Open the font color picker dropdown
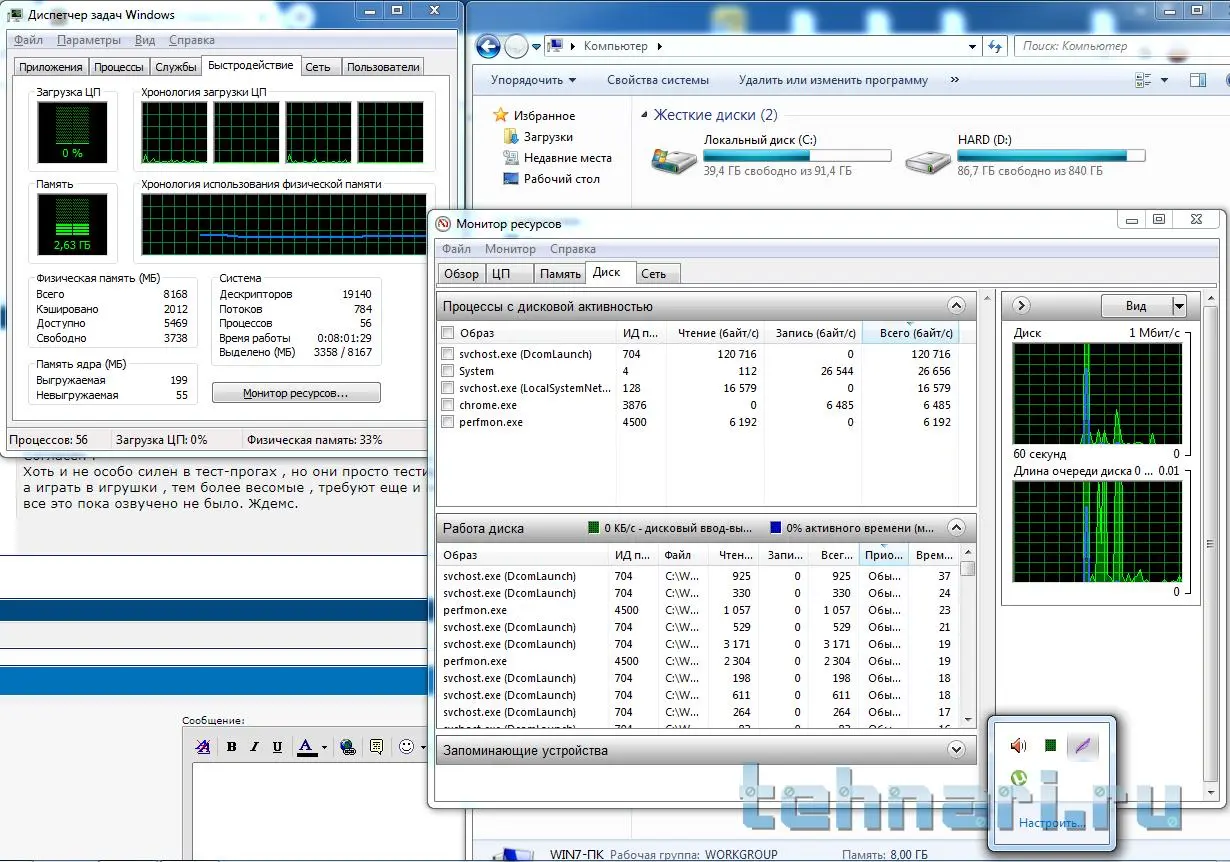The width and height of the screenshot is (1230, 862). pyautogui.click(x=324, y=748)
